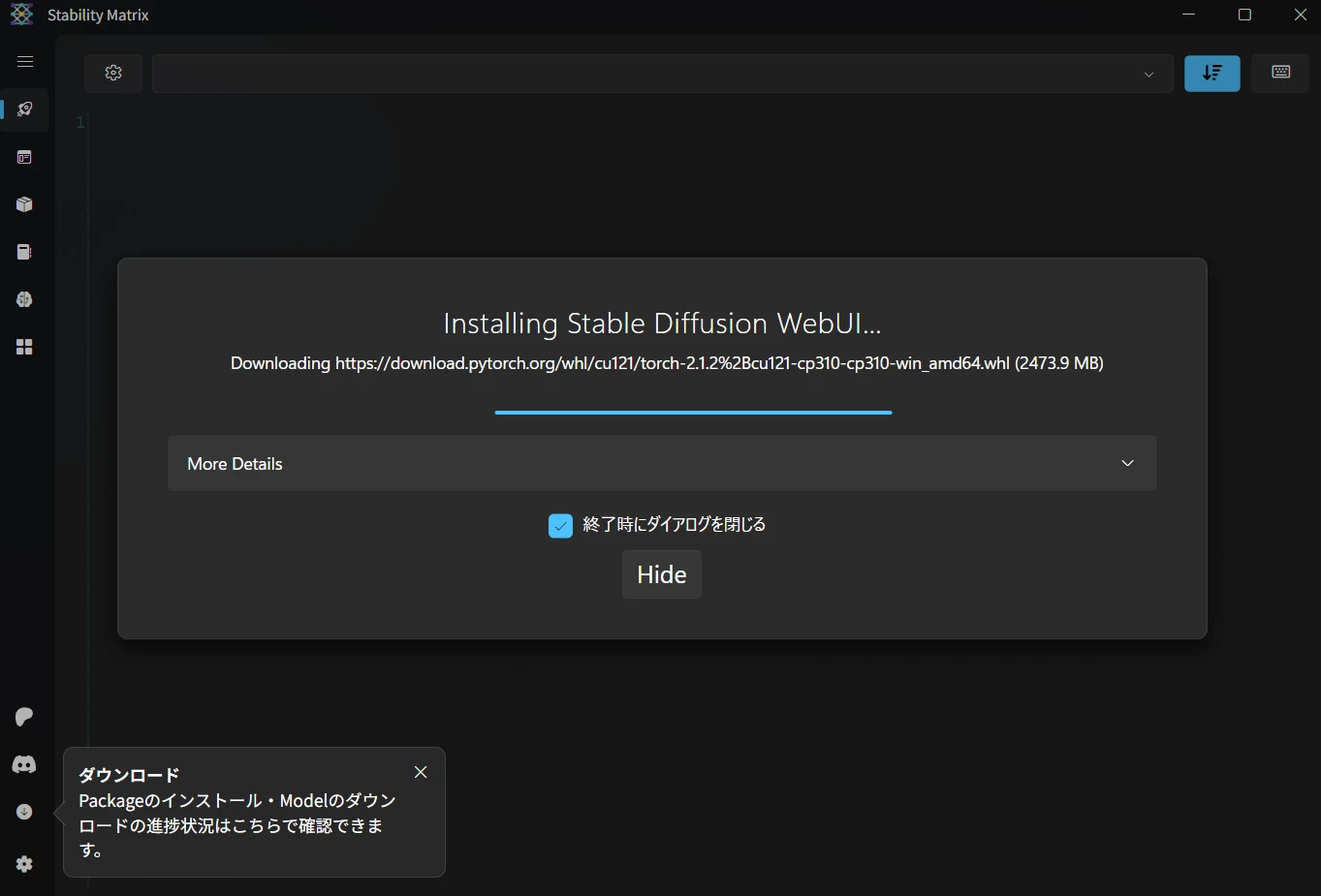Toggle console auto-scroll to end button
1321x896 pixels.
(x=1212, y=73)
